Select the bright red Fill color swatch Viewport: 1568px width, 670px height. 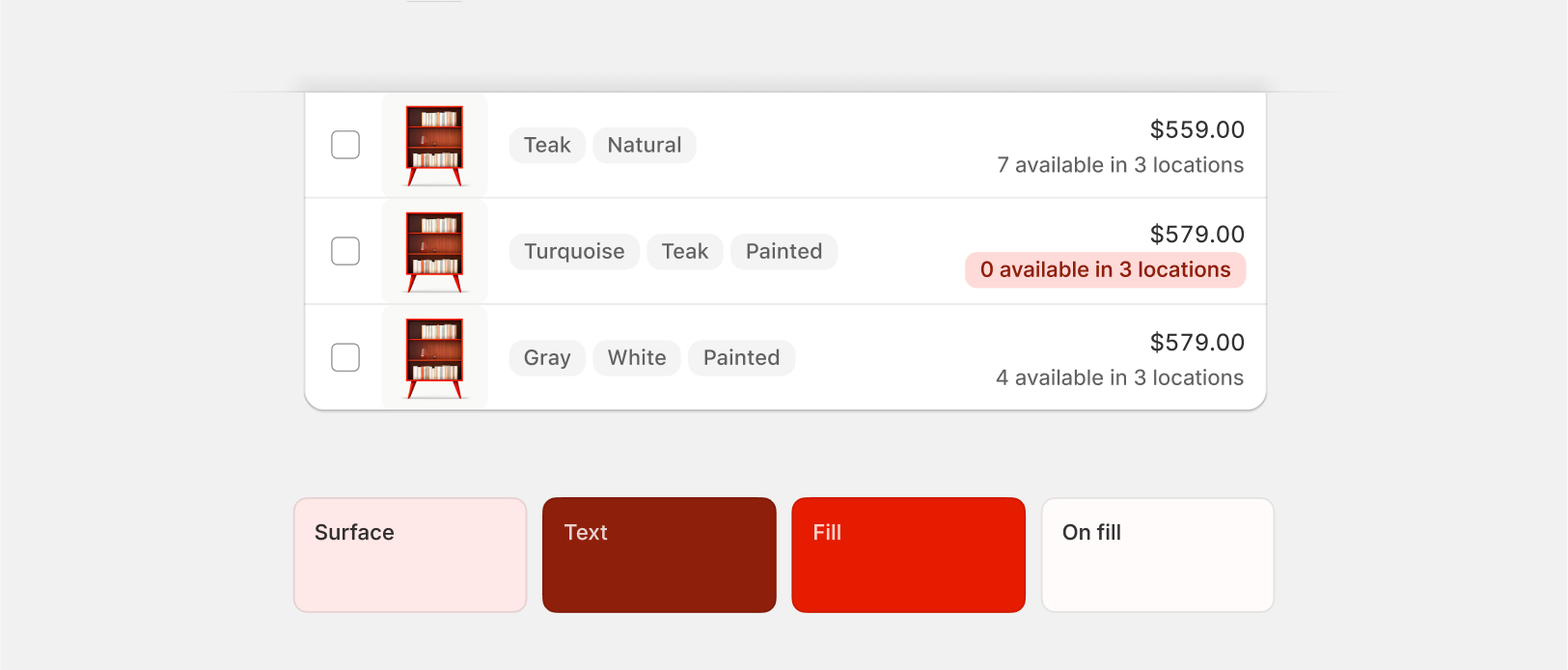pyautogui.click(x=909, y=555)
